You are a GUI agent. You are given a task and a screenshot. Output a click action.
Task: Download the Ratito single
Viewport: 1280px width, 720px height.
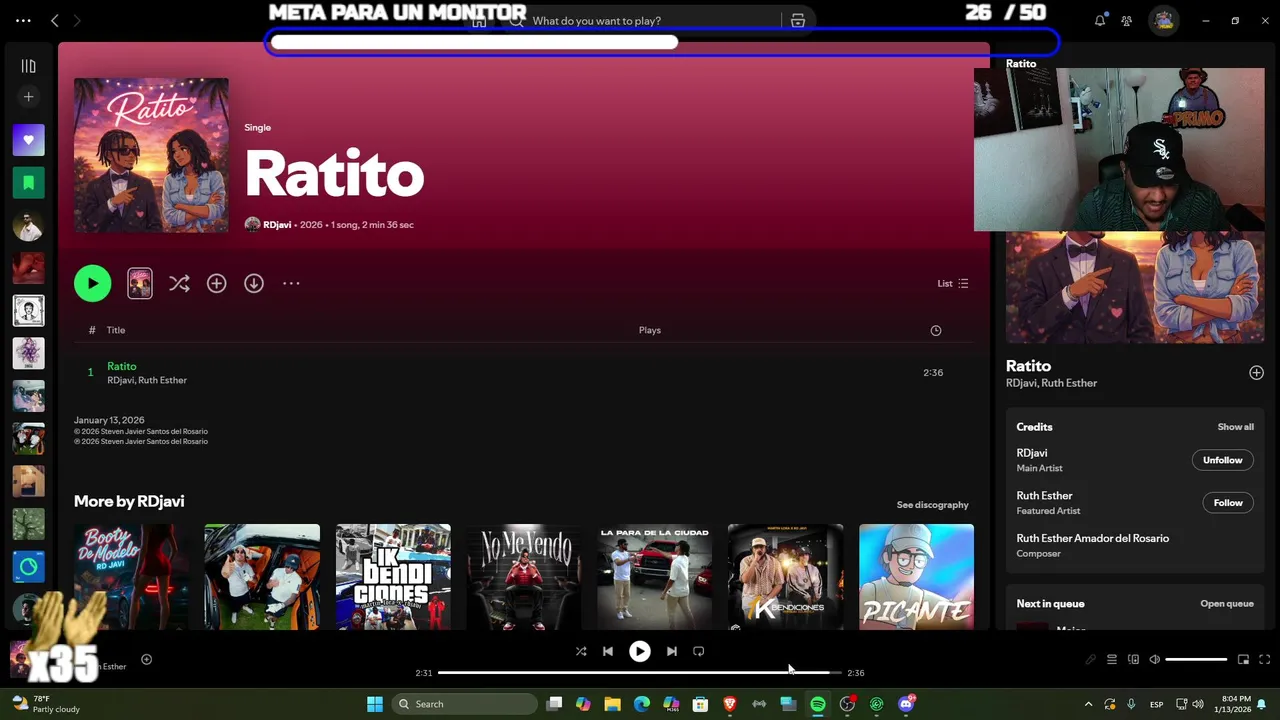coord(254,283)
